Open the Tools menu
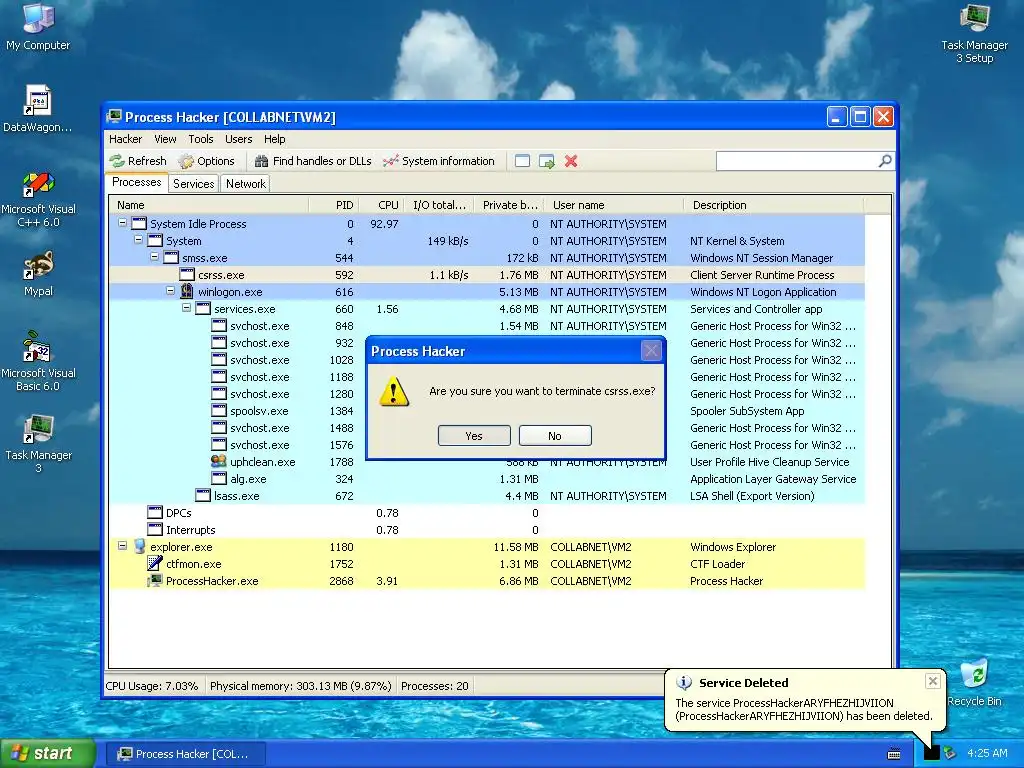The width and height of the screenshot is (1024, 768). coord(200,139)
